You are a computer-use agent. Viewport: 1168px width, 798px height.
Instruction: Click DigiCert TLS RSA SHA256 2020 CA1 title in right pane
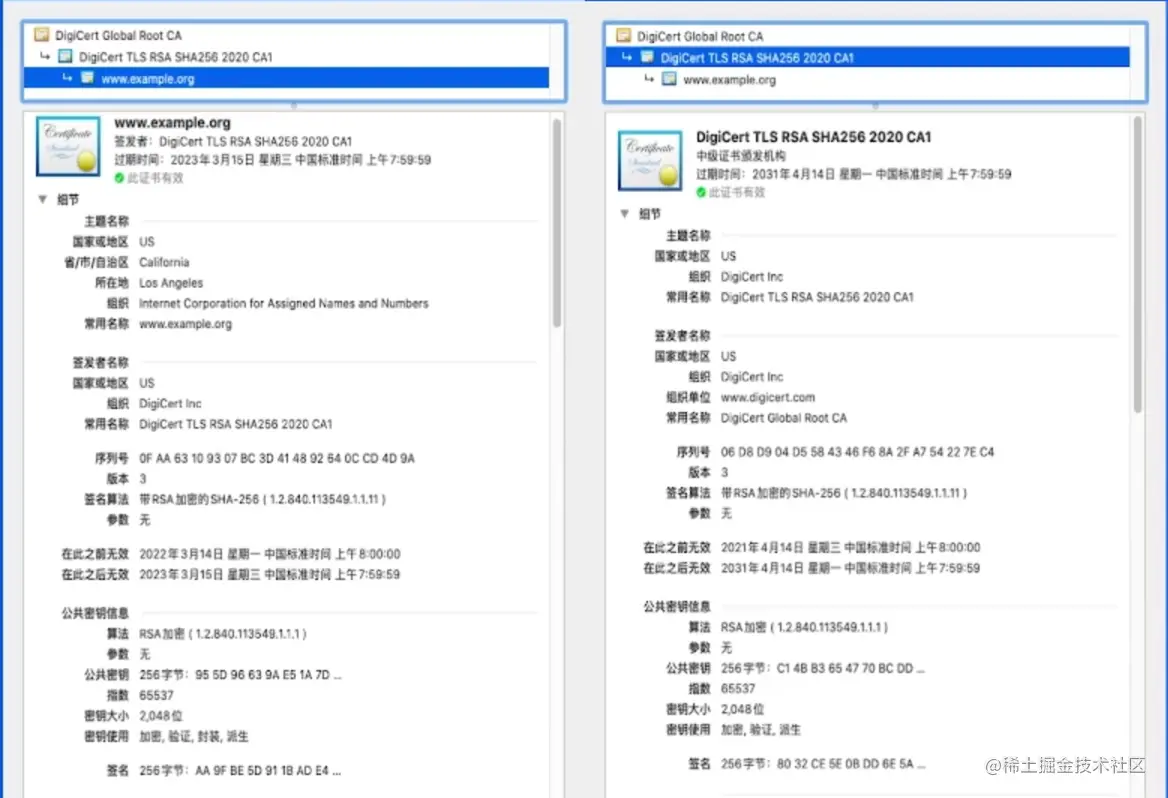coord(813,136)
